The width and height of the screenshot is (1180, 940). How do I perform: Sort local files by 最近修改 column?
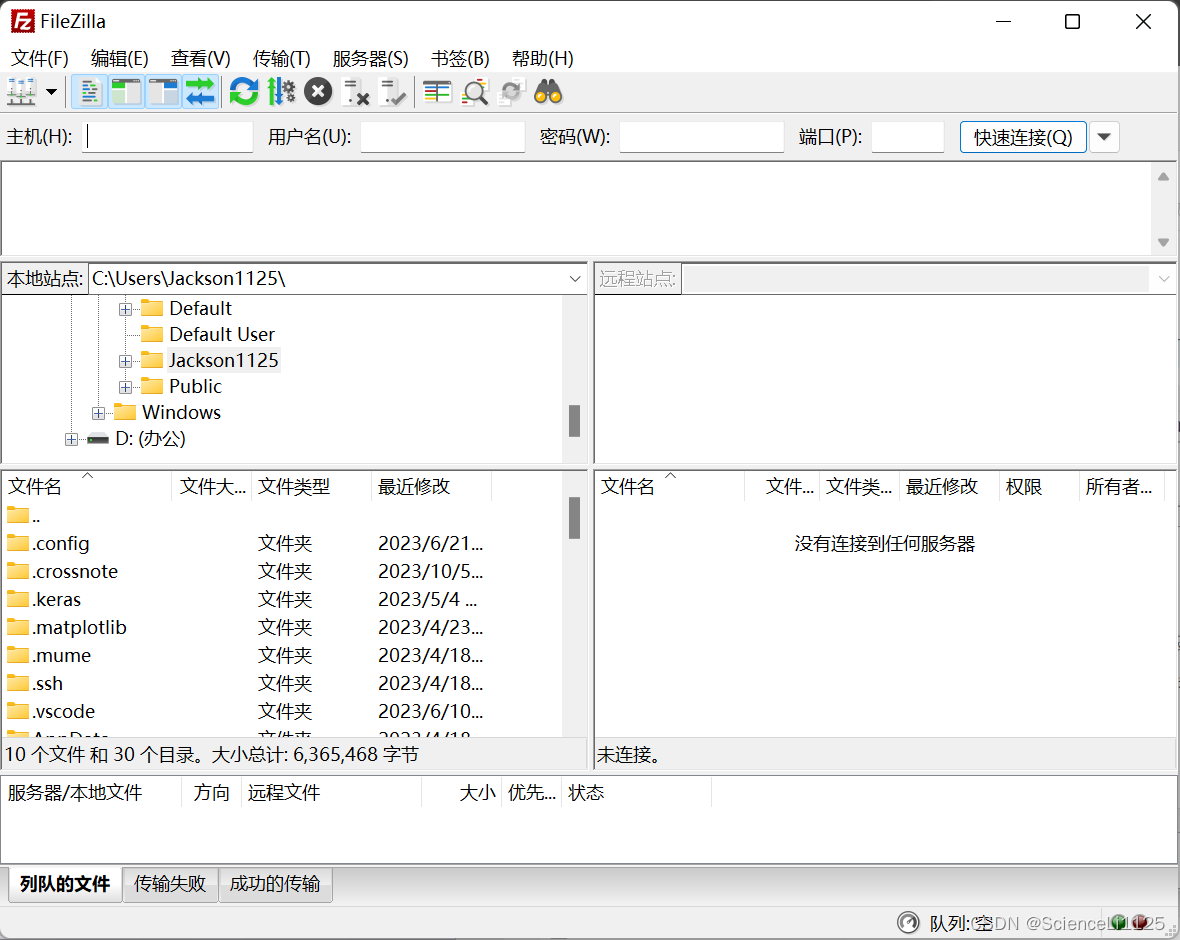click(431, 486)
